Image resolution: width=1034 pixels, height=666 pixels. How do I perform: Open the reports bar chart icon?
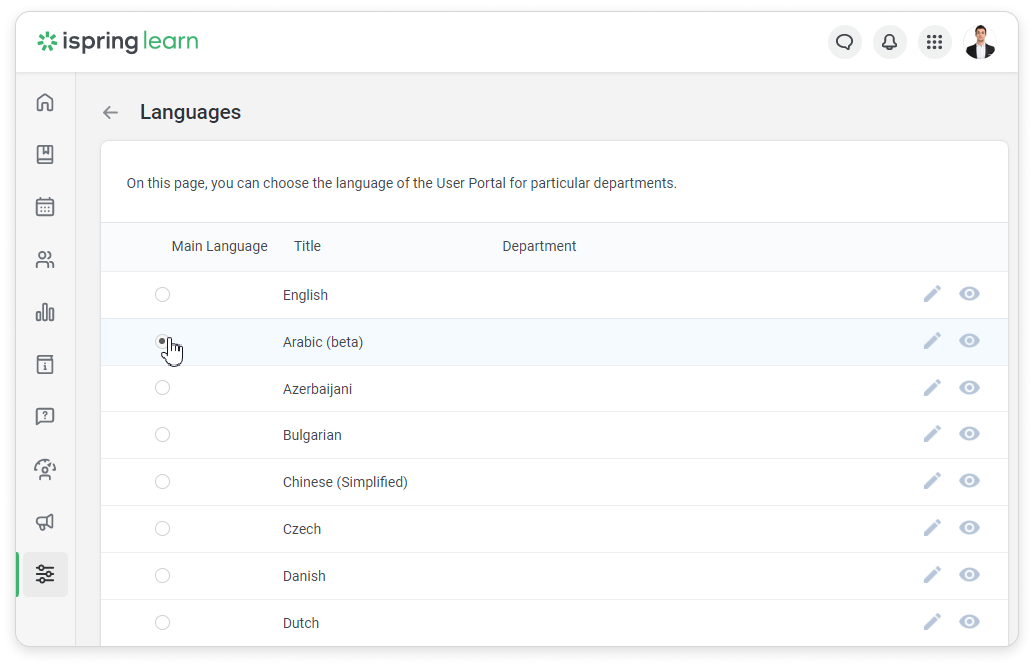point(45,312)
